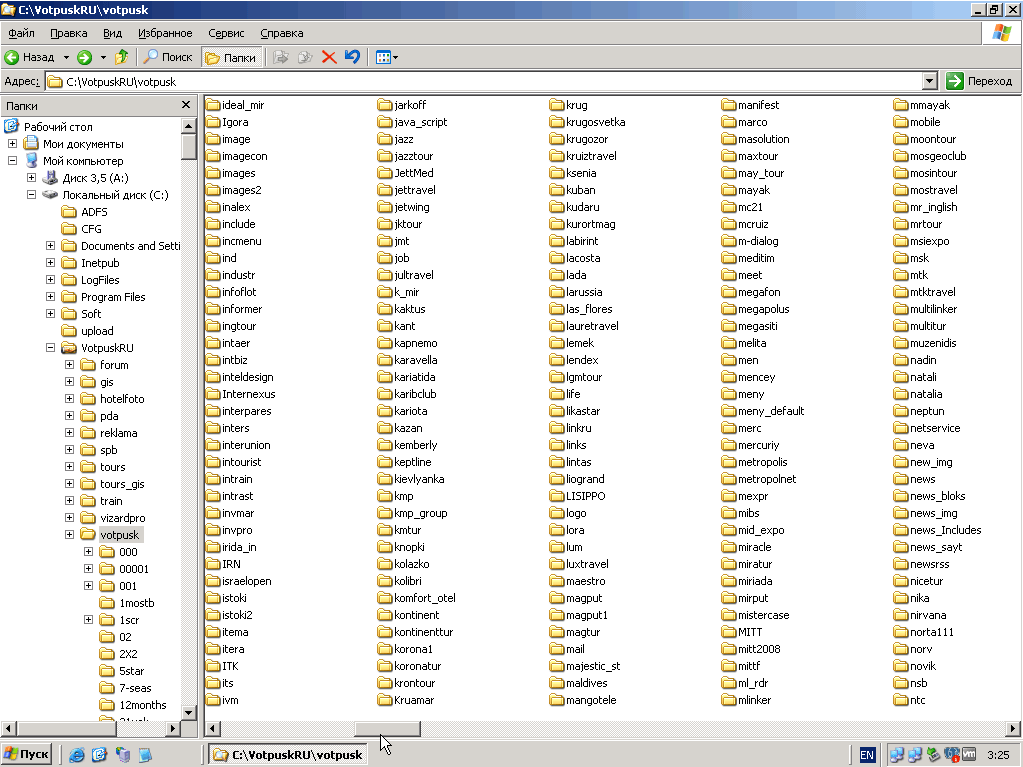The width and height of the screenshot is (1023, 767).
Task: Select the mangotele folder icon
Action: pyautogui.click(x=557, y=700)
